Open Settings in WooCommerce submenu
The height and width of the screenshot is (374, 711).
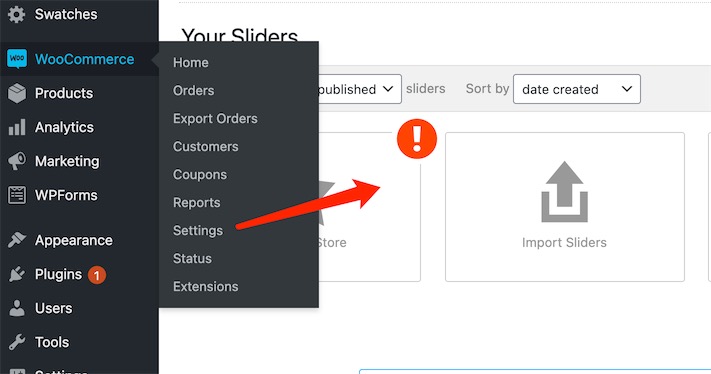198,230
